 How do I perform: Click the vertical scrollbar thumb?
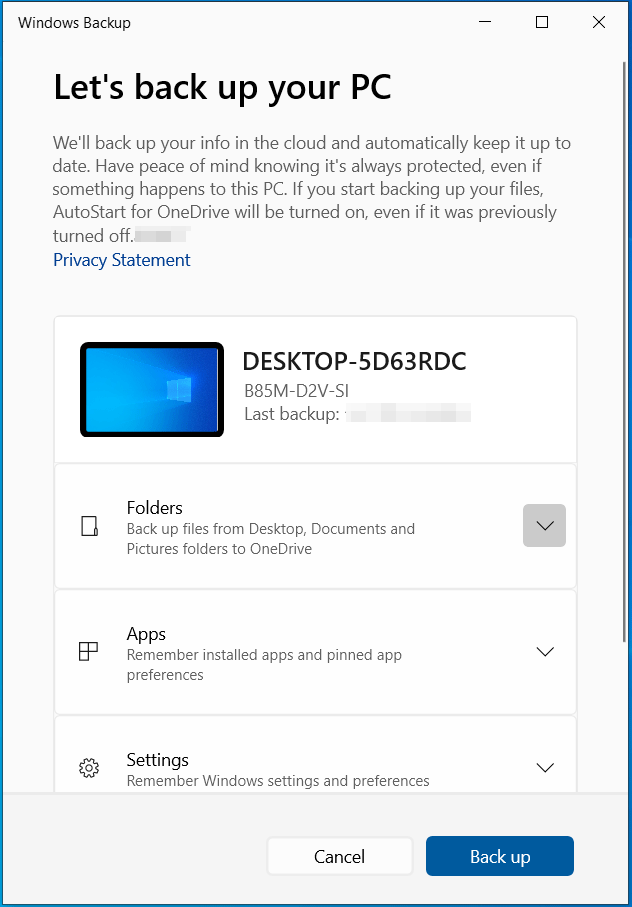tap(624, 351)
